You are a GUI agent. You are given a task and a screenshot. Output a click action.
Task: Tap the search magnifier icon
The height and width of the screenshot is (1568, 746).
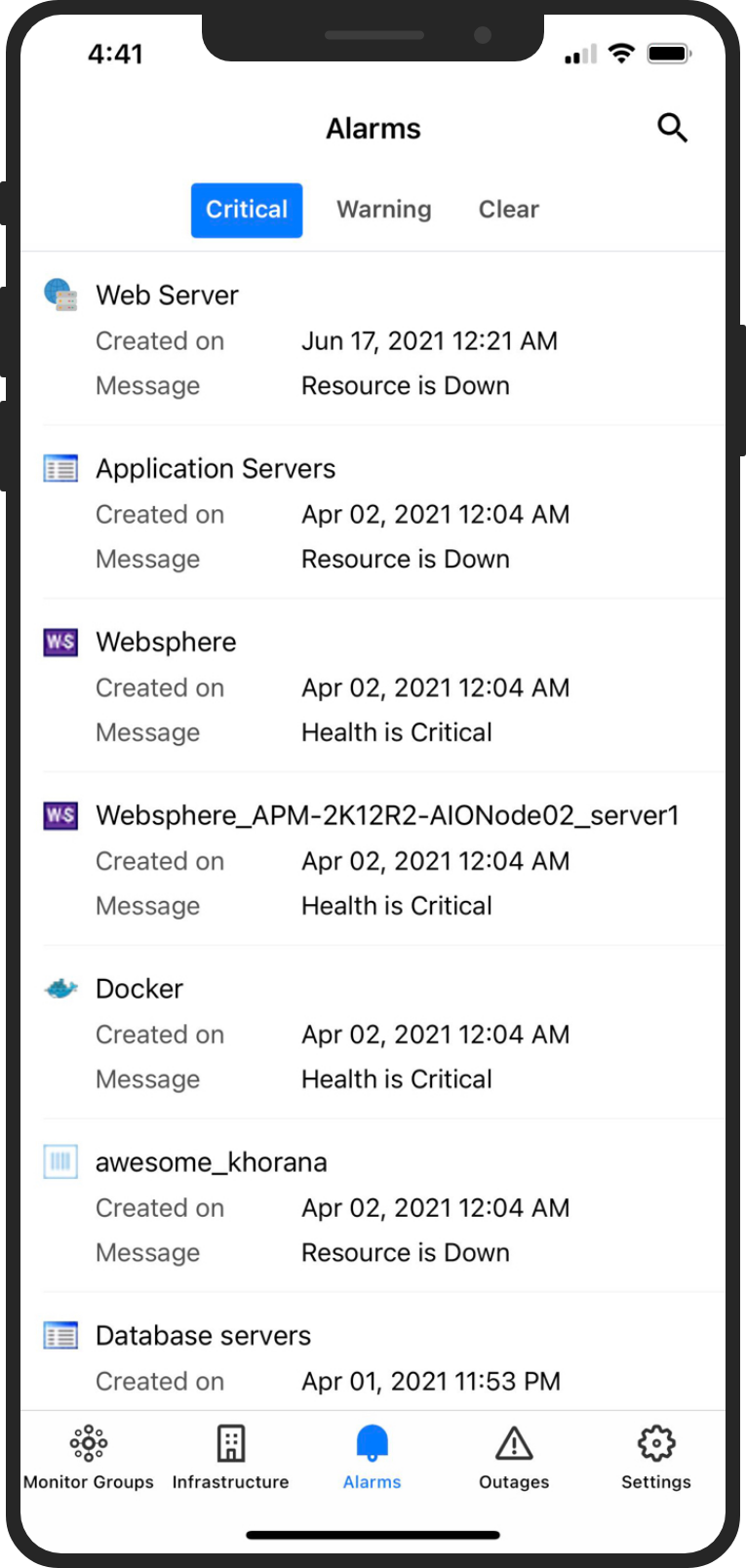coord(672,128)
